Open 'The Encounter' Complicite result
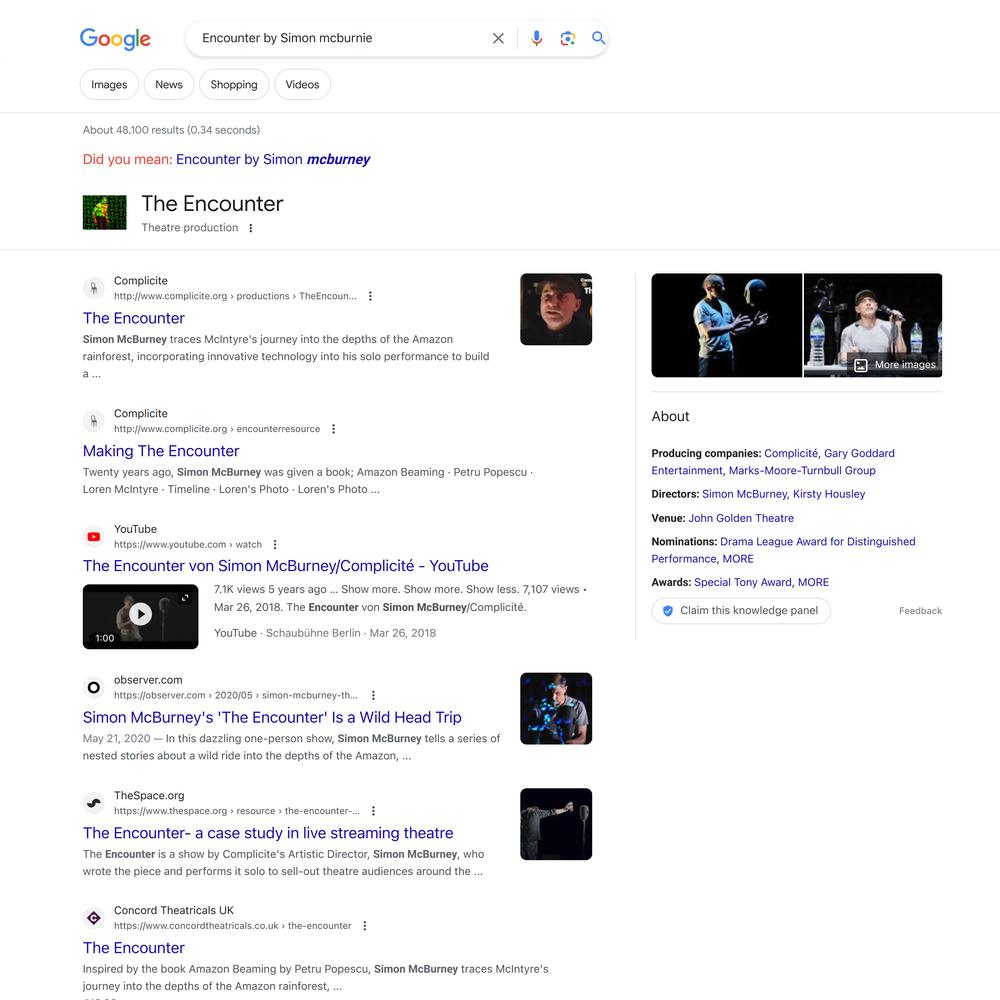 (x=134, y=318)
